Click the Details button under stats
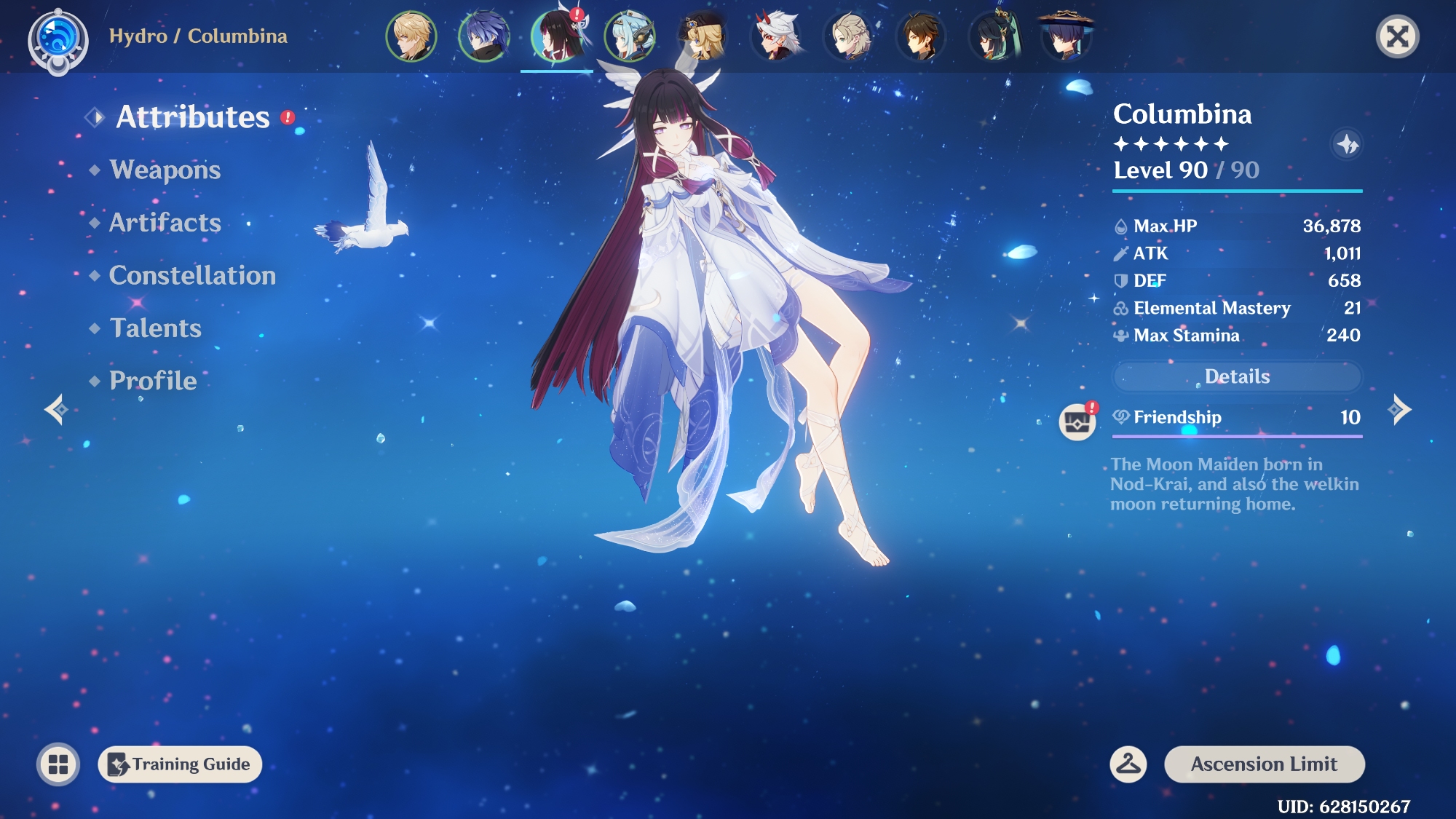The height and width of the screenshot is (819, 1456). [1237, 376]
